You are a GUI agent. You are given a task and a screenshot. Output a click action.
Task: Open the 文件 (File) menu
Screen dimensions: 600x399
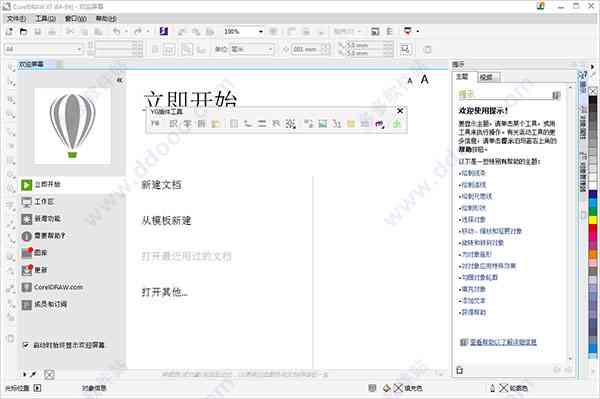[16, 18]
